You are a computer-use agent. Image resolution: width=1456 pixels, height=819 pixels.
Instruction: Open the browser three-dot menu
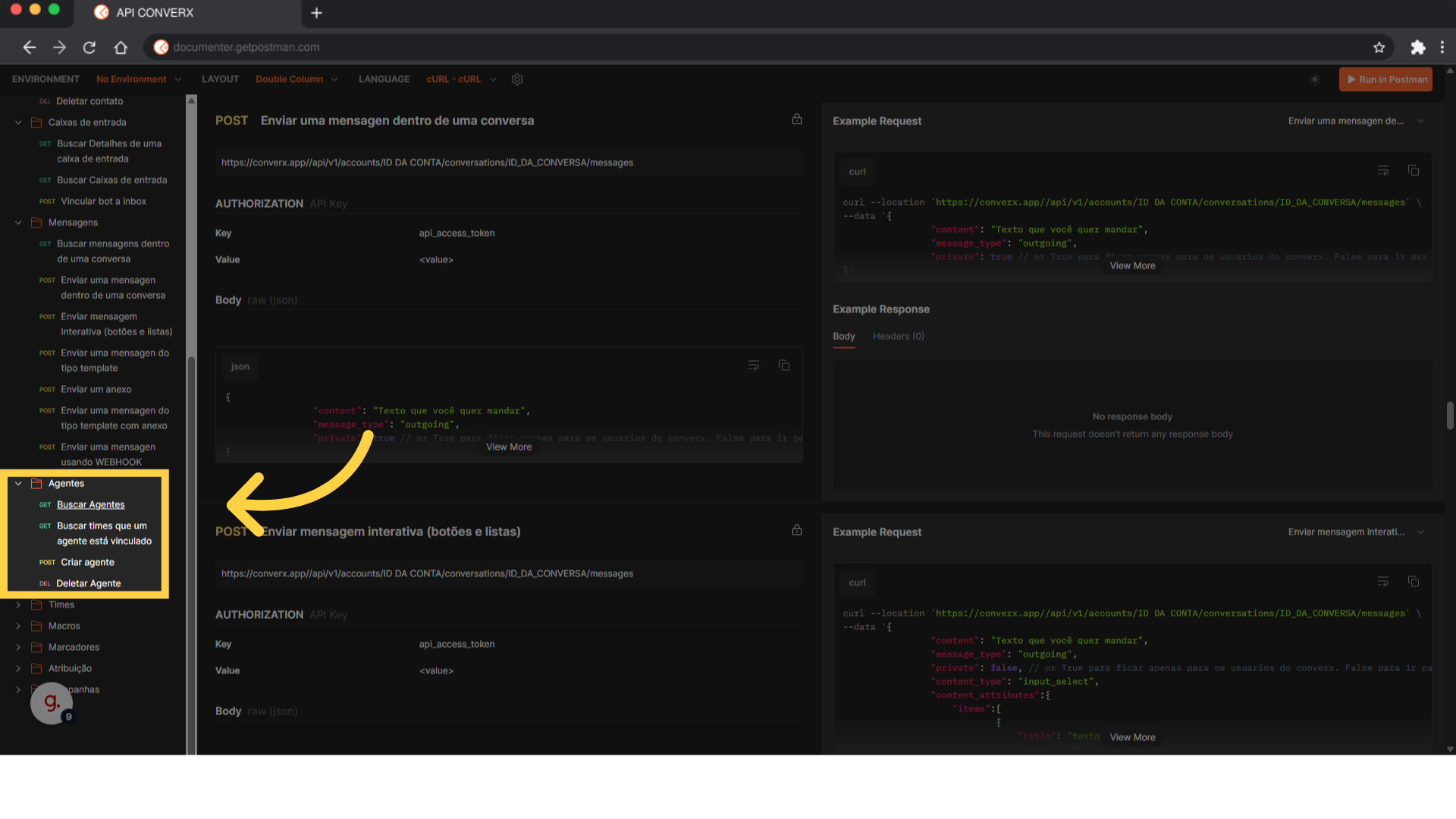click(x=1442, y=47)
